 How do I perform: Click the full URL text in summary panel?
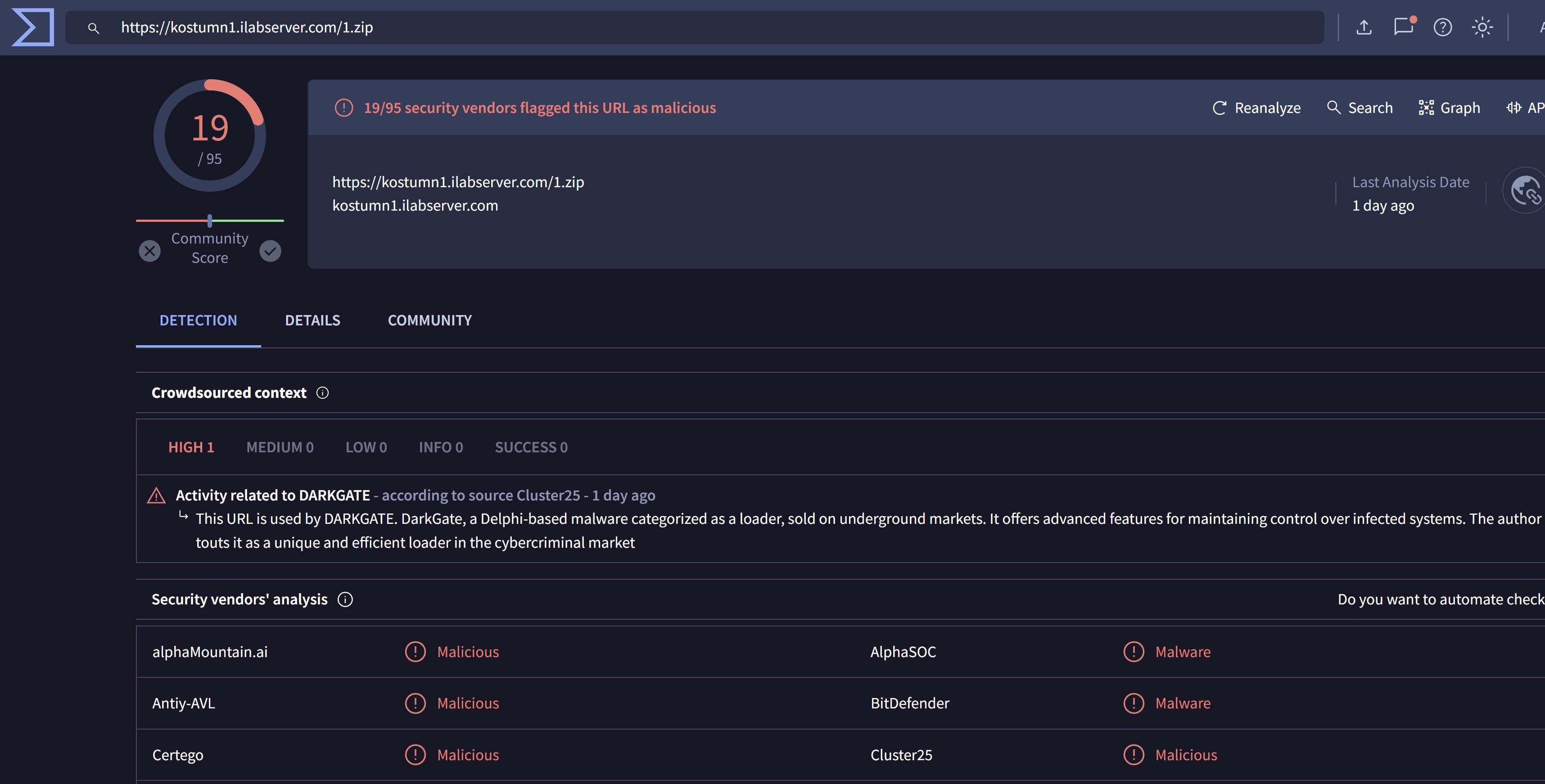click(458, 182)
